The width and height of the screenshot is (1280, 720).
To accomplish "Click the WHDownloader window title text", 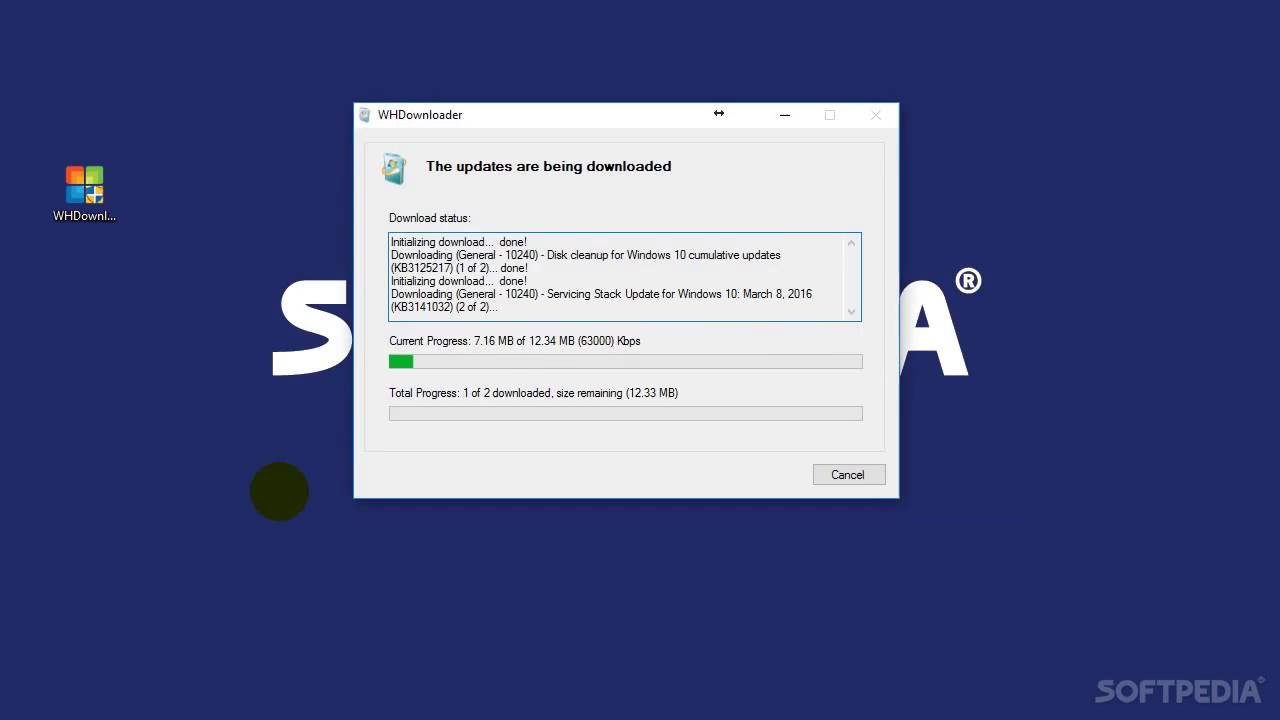I will 420,115.
